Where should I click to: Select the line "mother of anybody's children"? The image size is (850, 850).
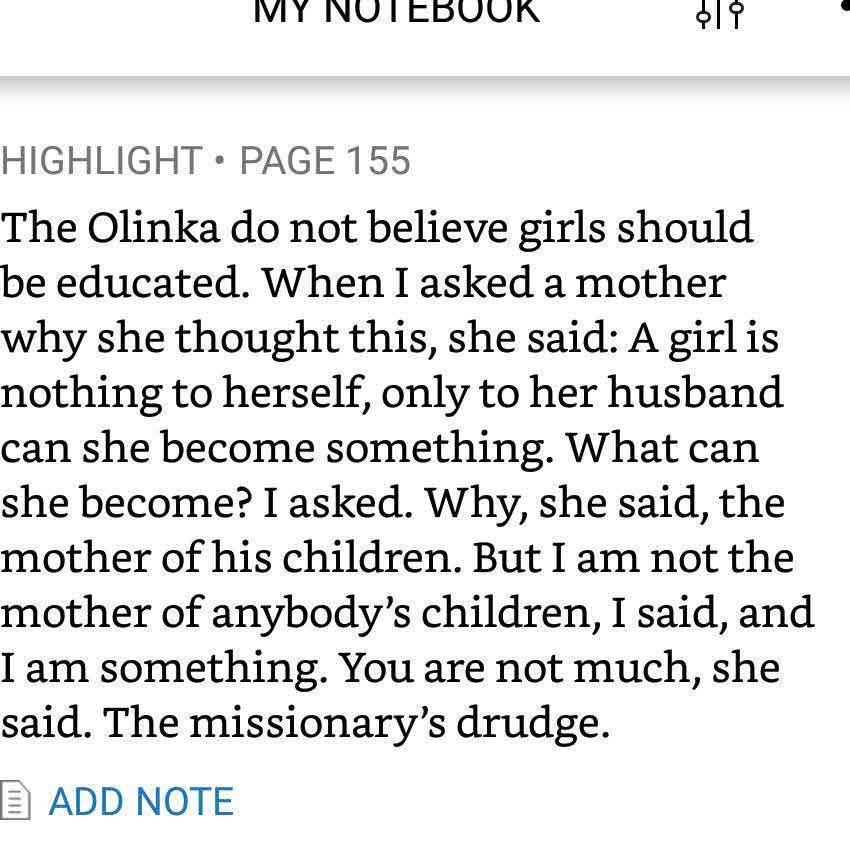point(407,613)
